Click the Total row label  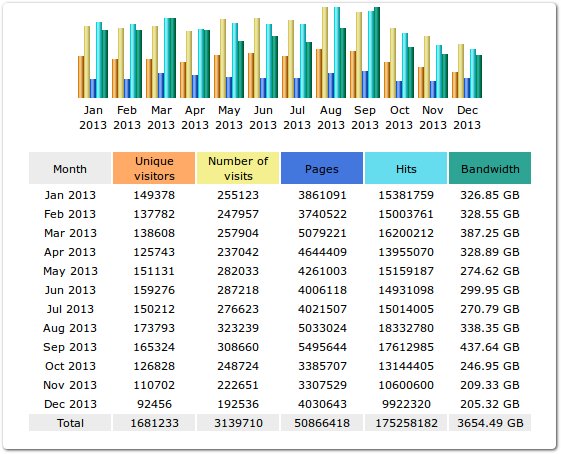70,423
